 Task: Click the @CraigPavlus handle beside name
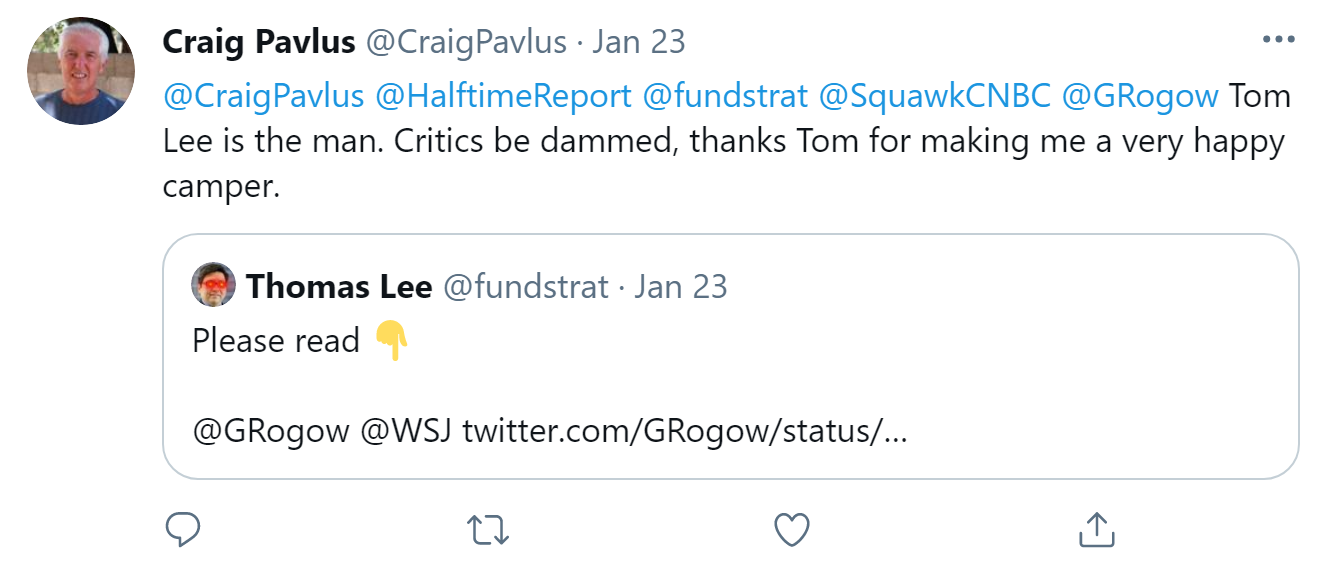tap(466, 42)
